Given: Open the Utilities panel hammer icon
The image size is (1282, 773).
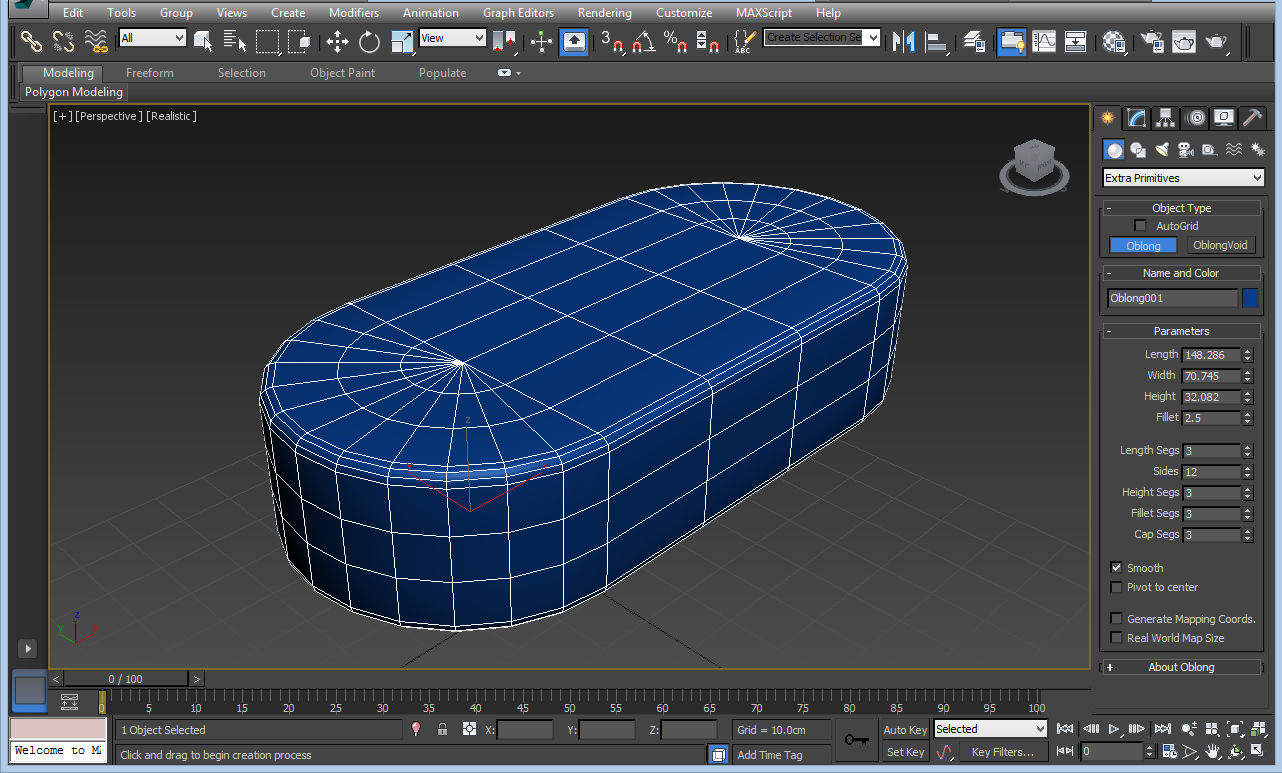Looking at the screenshot, I should point(1252,118).
